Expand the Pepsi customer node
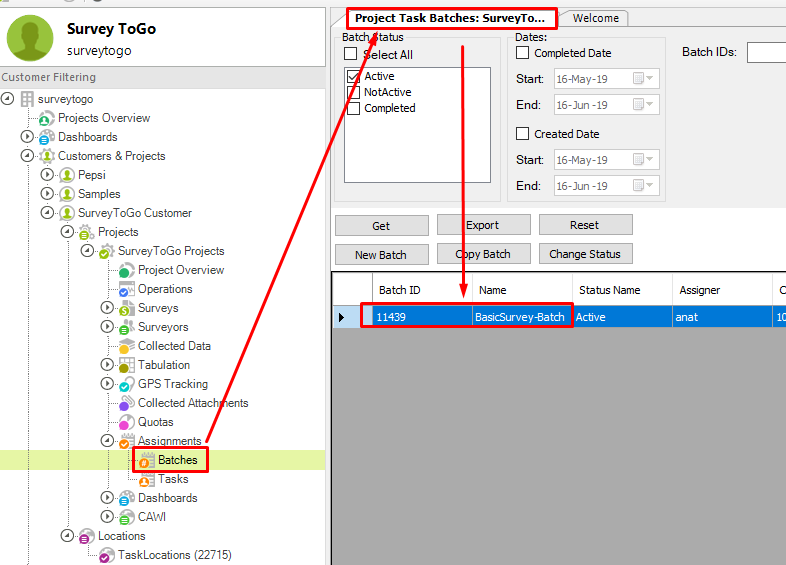786x565 pixels. 47,174
